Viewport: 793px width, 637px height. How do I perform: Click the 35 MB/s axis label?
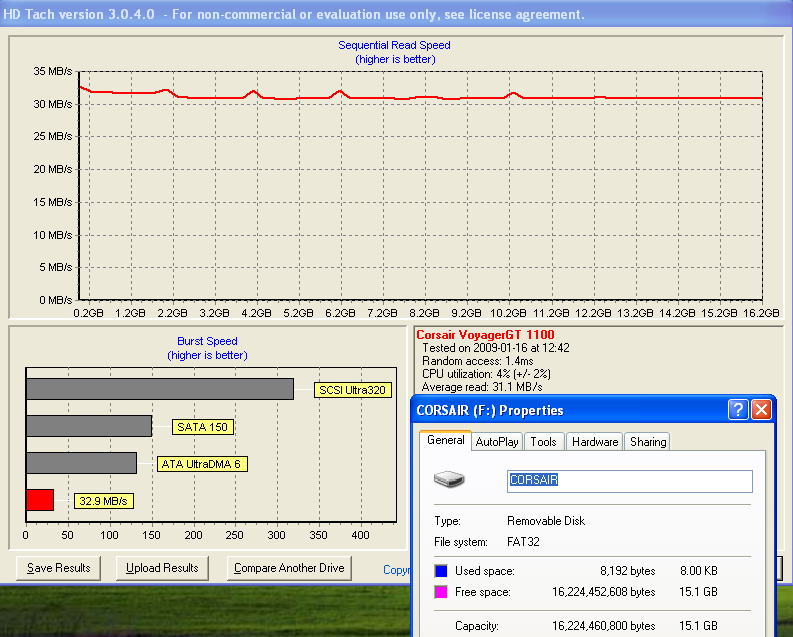click(x=53, y=71)
